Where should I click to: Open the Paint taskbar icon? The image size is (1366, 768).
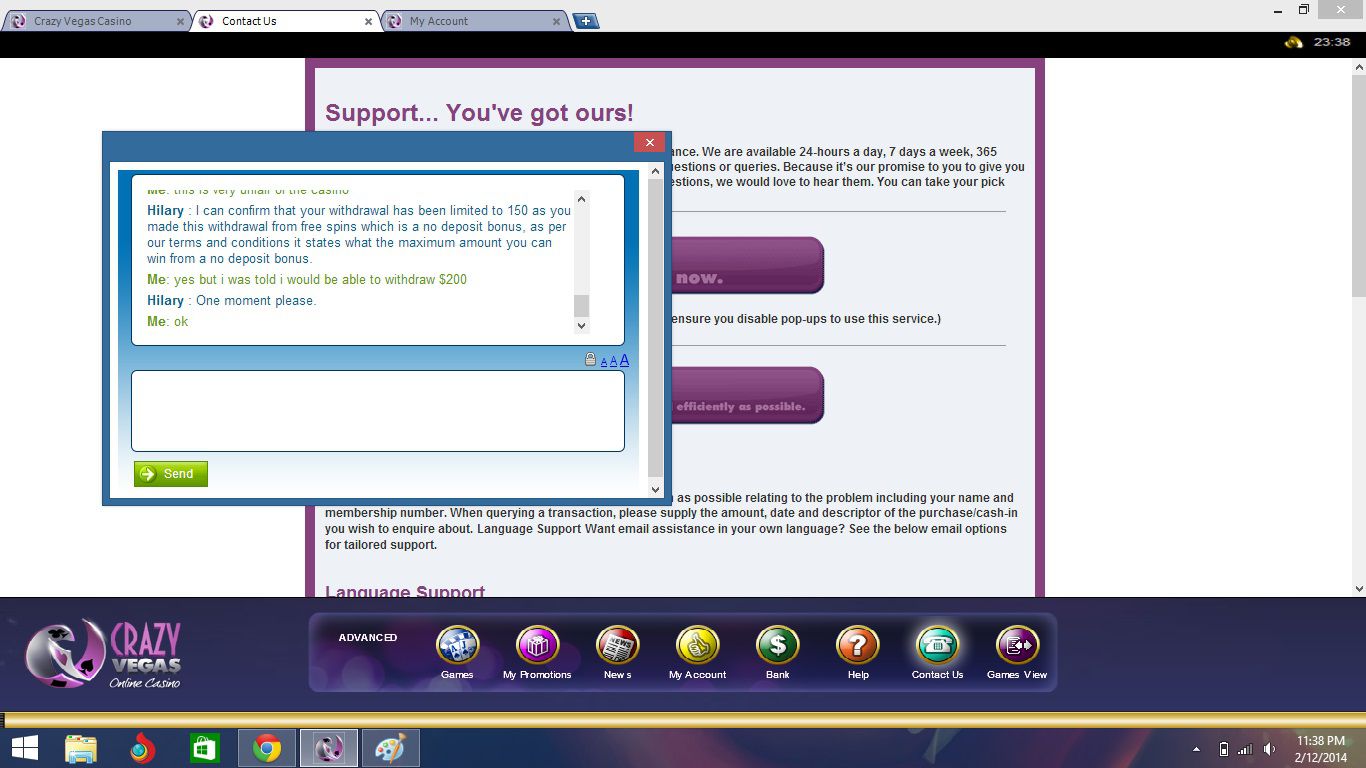390,748
